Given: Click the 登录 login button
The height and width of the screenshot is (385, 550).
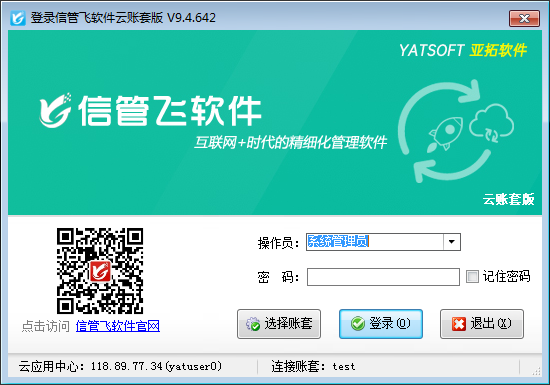Looking at the screenshot, I should pyautogui.click(x=381, y=324).
